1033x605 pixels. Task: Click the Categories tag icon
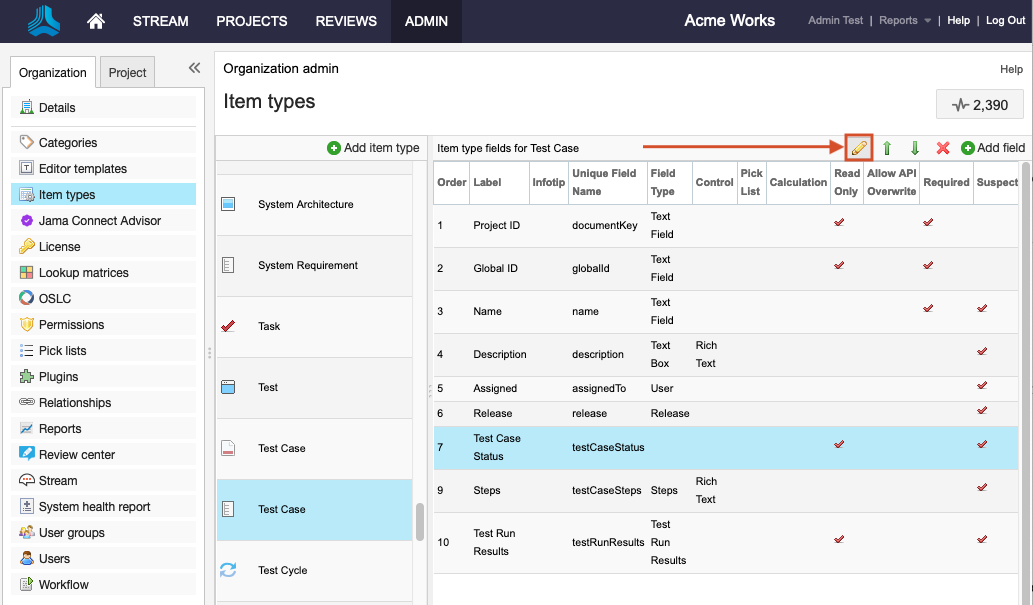pos(26,142)
